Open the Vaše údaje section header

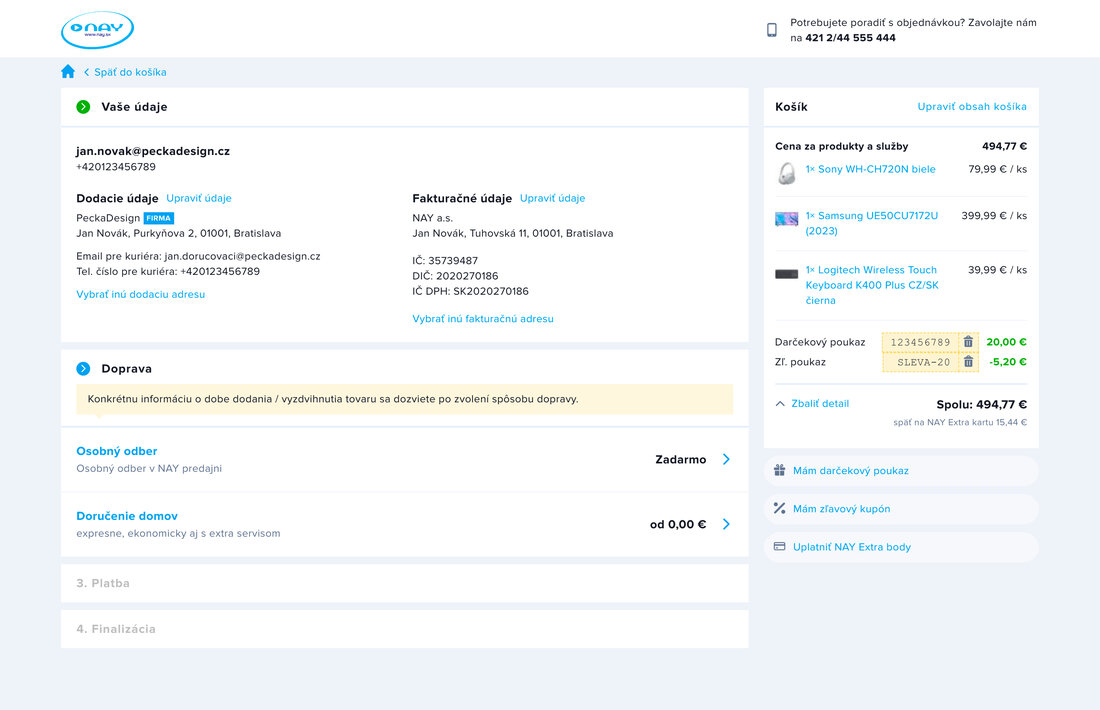(134, 107)
